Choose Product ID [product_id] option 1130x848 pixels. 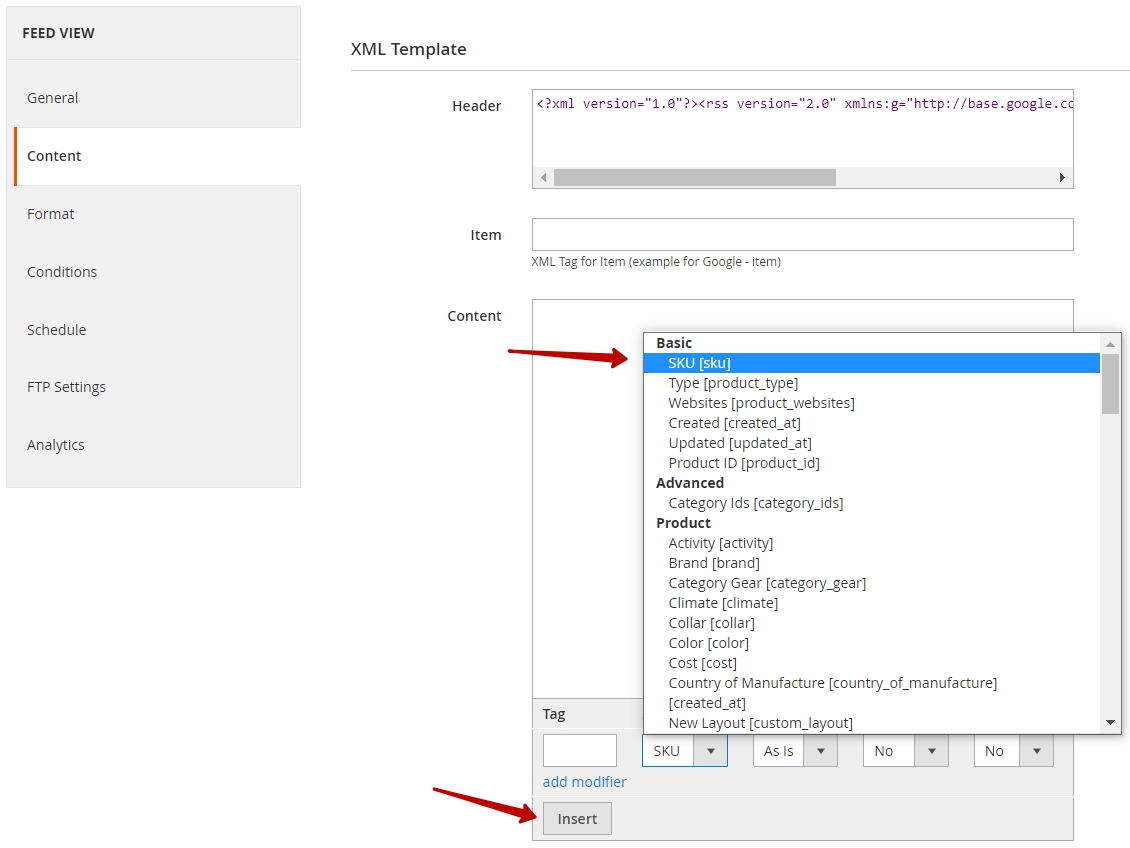(x=871, y=463)
